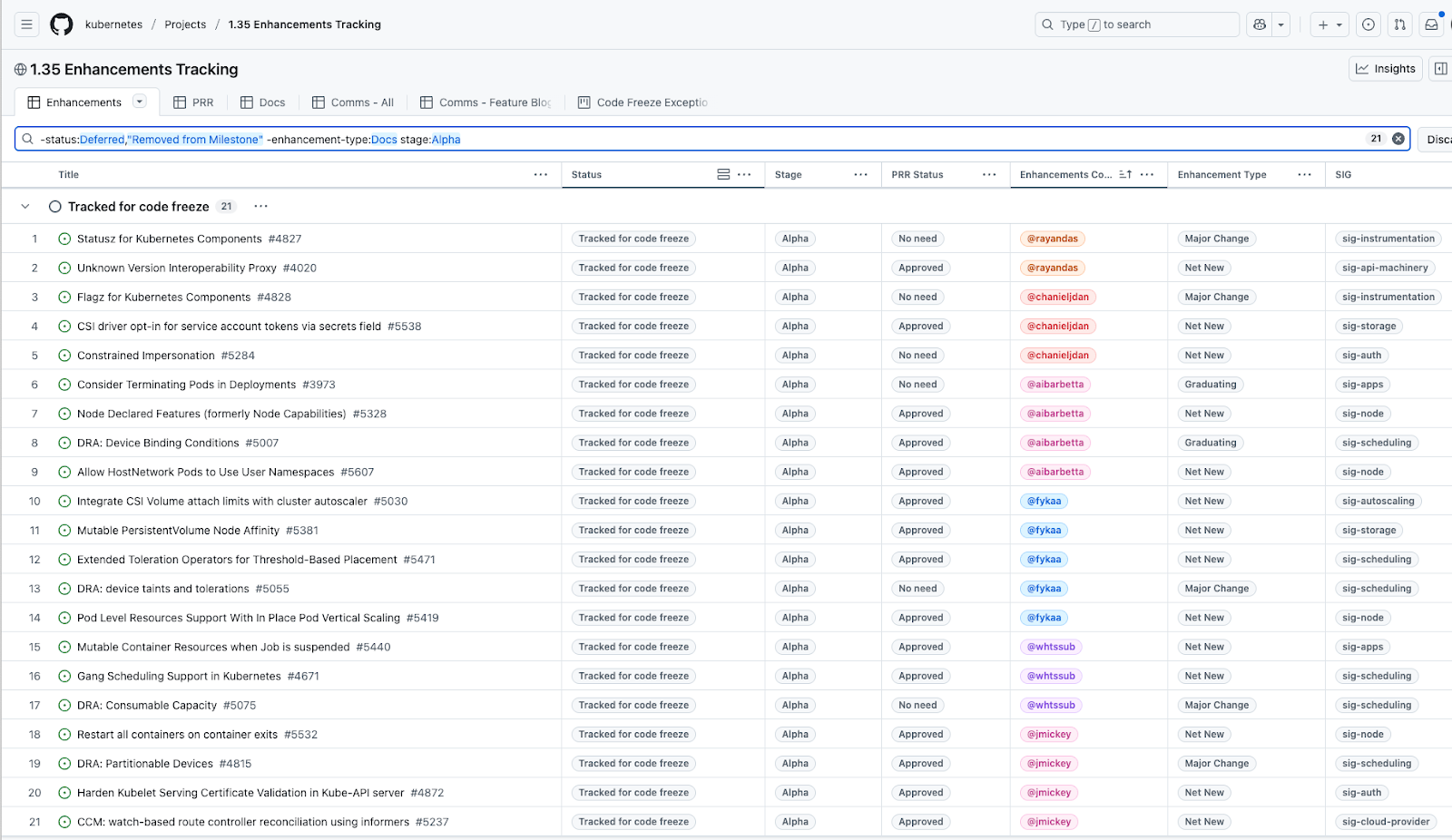Open the Copilot dropdown arrow
Image resolution: width=1452 pixels, height=840 pixels.
point(1281,24)
